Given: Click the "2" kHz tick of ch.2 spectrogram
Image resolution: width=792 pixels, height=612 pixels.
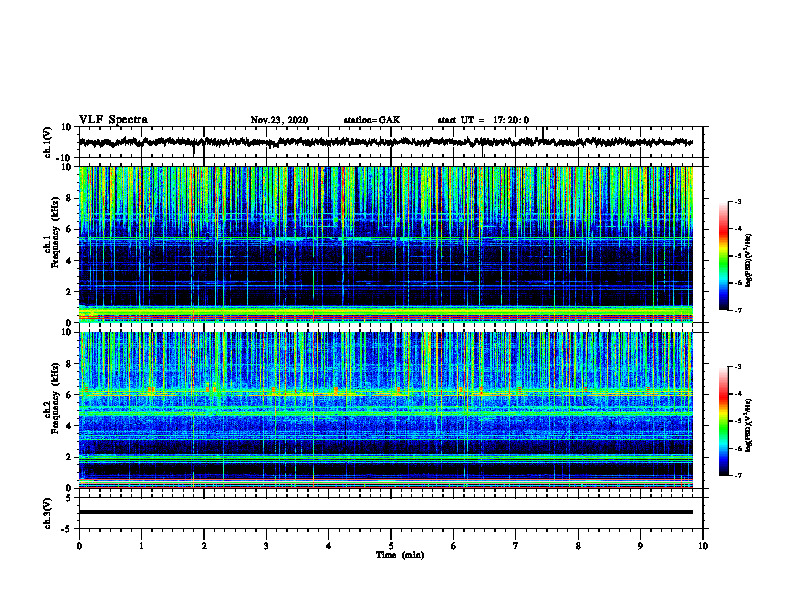Looking at the screenshot, I should pos(69,457).
